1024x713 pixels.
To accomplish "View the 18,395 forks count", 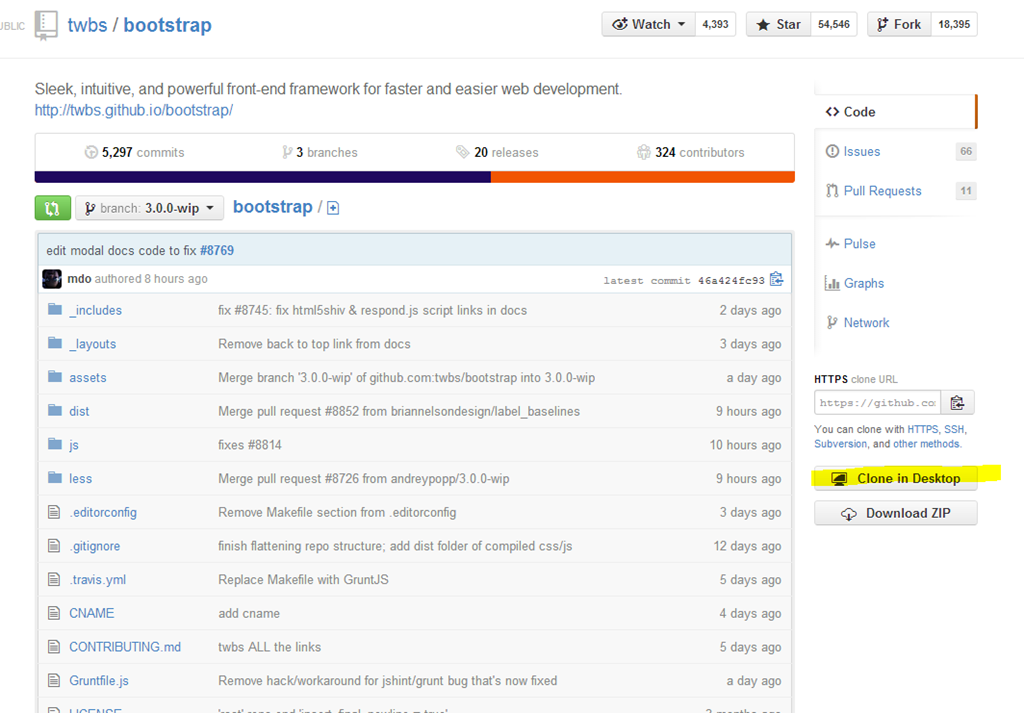I will pyautogui.click(x=954, y=24).
